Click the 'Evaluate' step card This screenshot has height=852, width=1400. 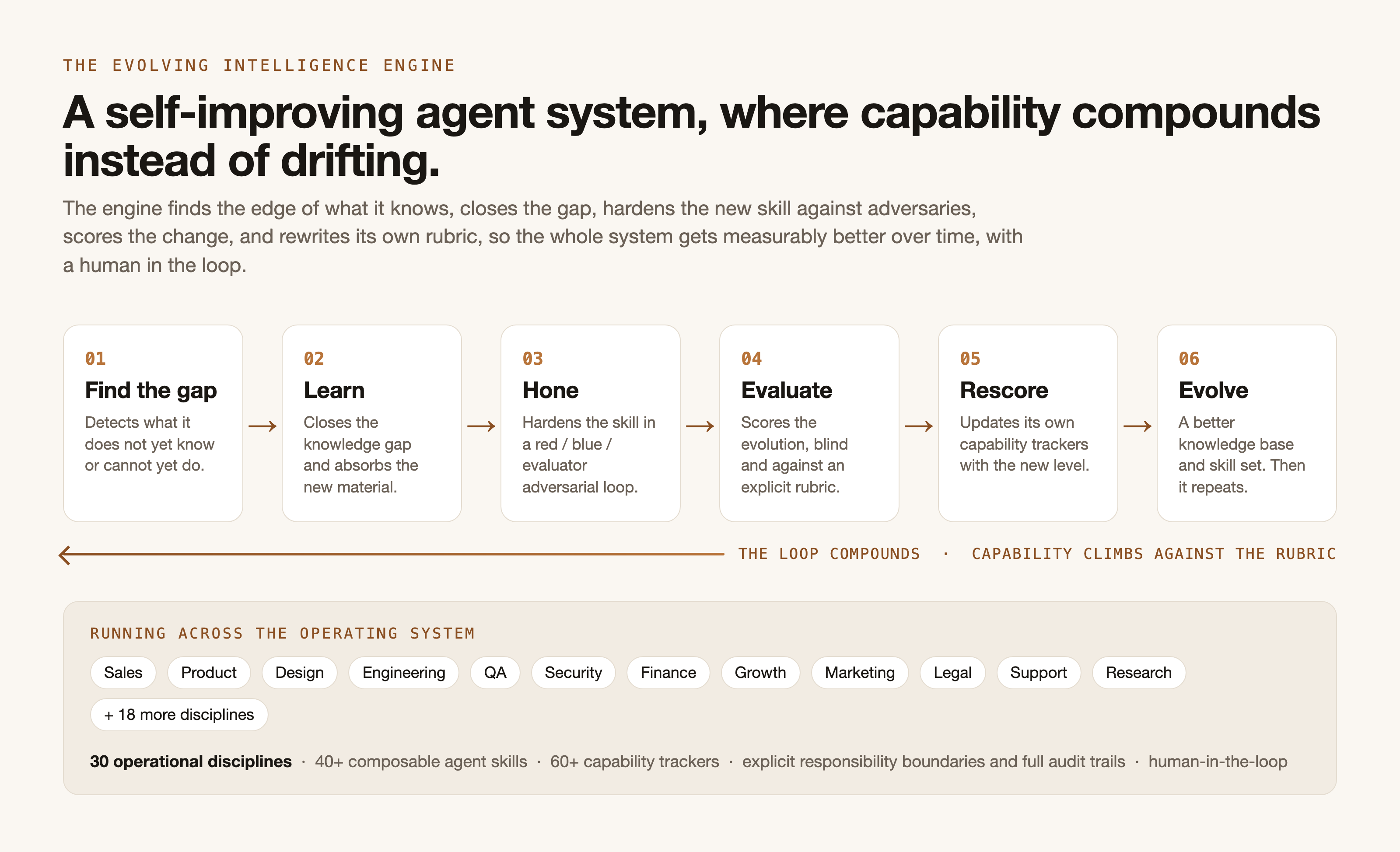pyautogui.click(x=809, y=423)
